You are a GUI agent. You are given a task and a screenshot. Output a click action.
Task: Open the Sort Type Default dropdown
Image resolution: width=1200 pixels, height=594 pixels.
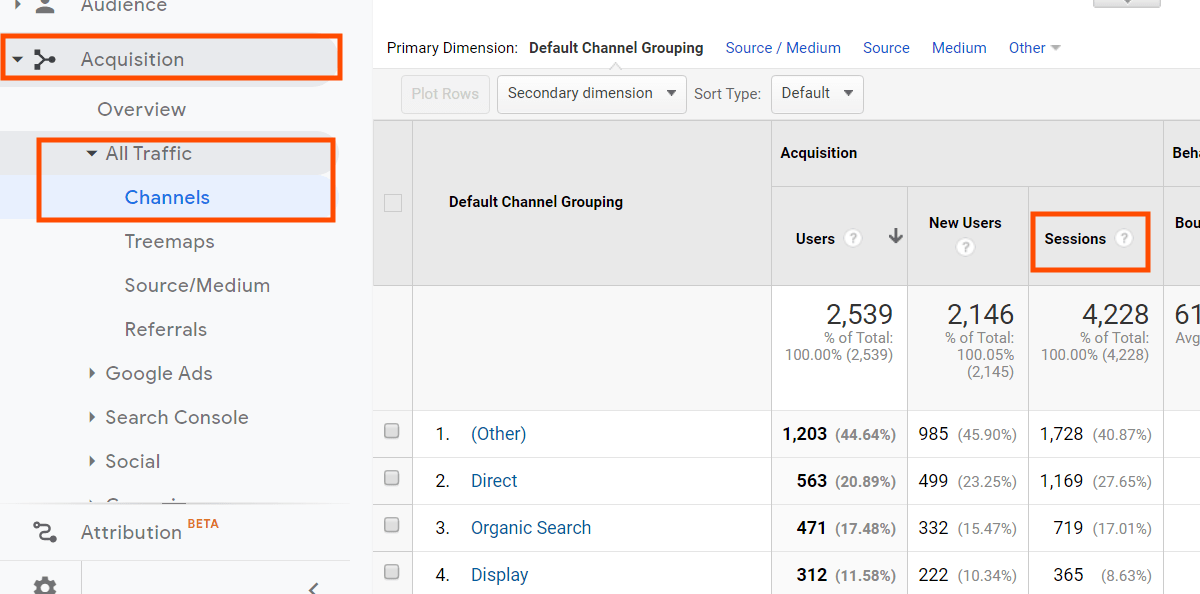point(817,94)
